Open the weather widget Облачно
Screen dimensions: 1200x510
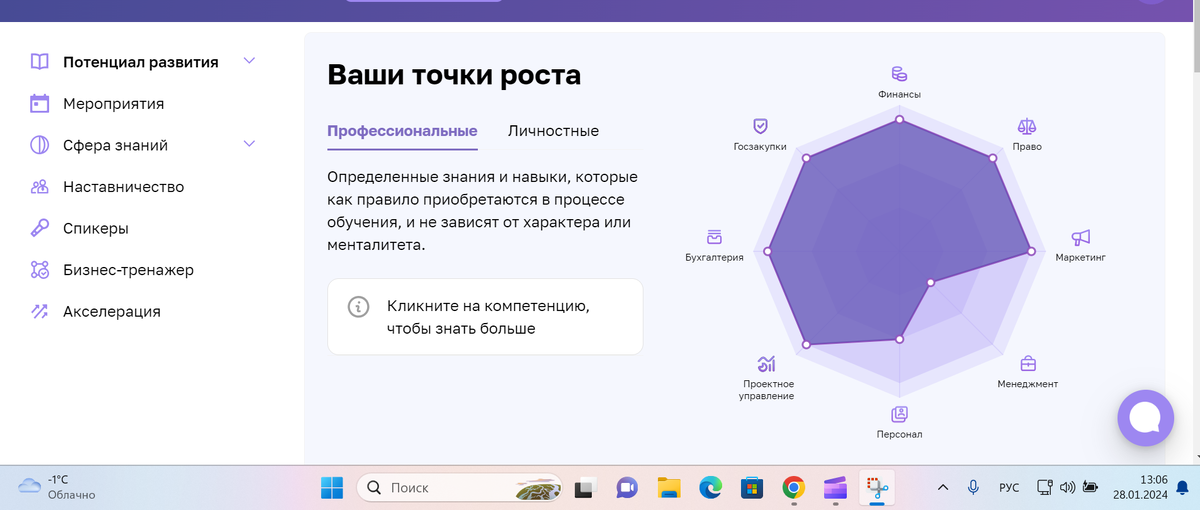coord(57,487)
